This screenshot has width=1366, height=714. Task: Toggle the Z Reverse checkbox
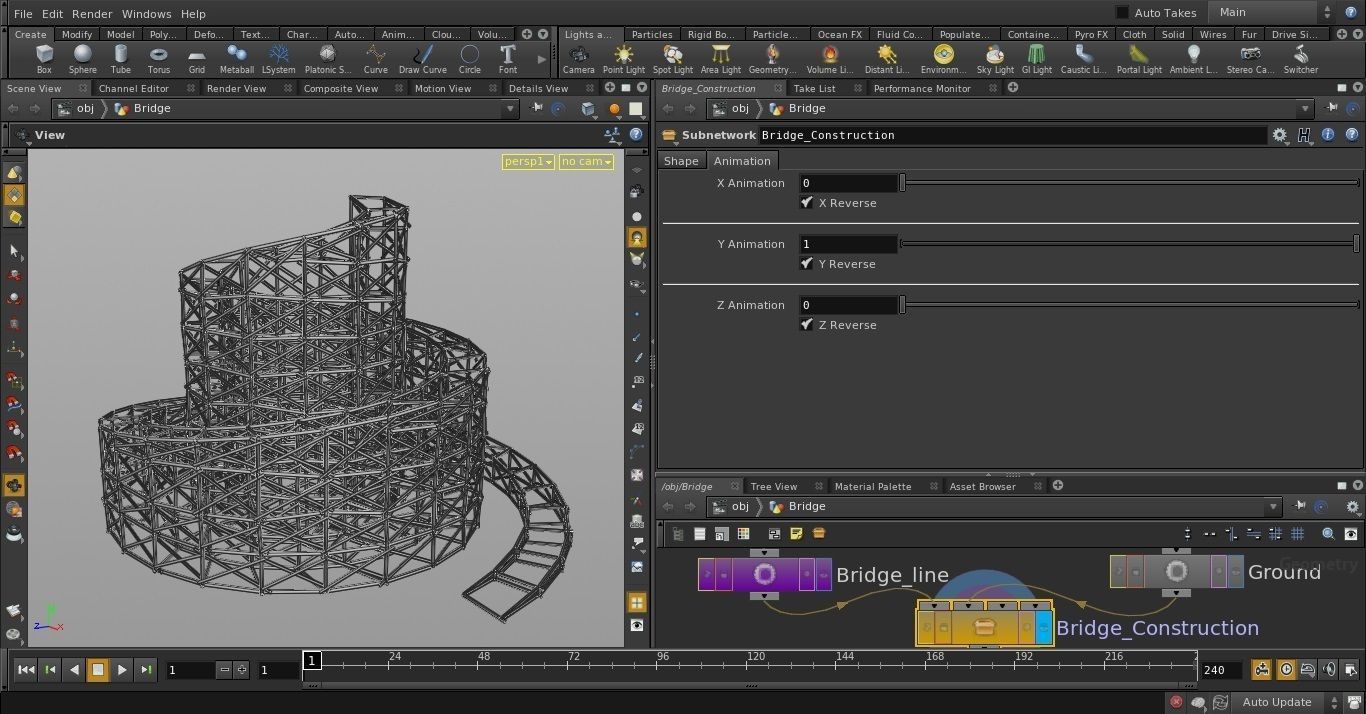(807, 325)
